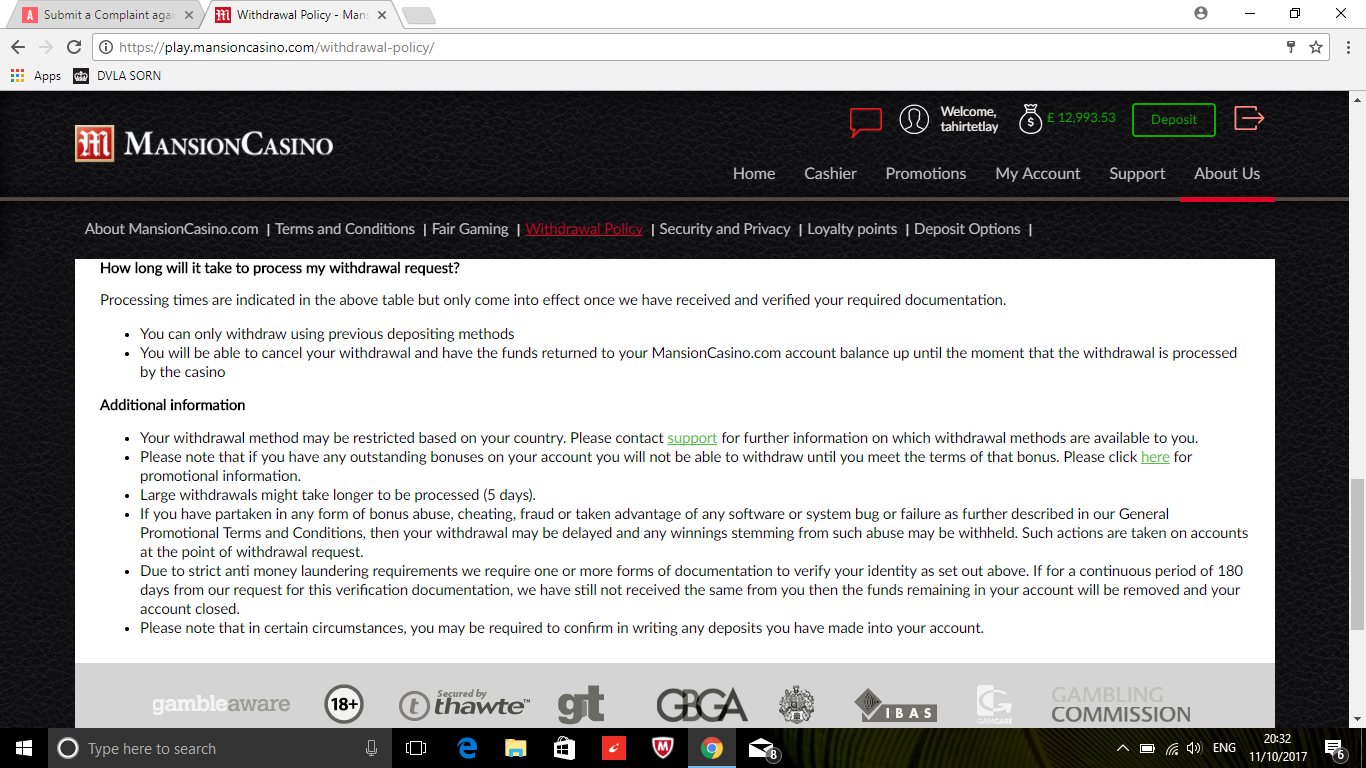Close the Withdrawal Policy browser tab
Image resolution: width=1366 pixels, height=768 pixels.
click(380, 15)
